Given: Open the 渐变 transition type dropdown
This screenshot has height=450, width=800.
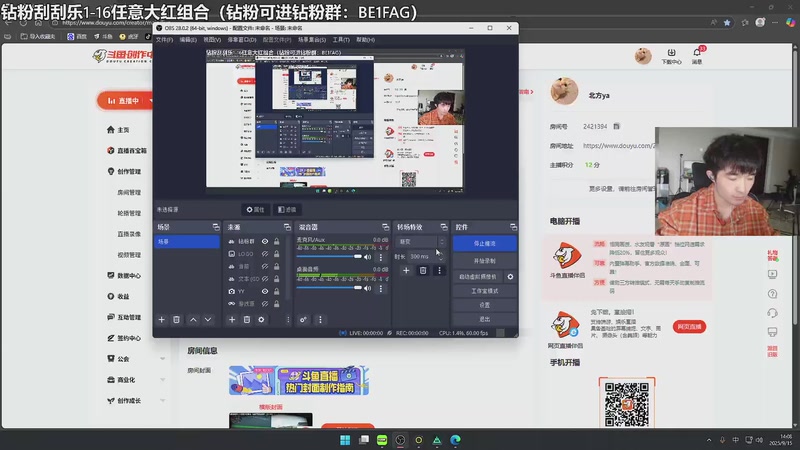Looking at the screenshot, I should tap(421, 242).
